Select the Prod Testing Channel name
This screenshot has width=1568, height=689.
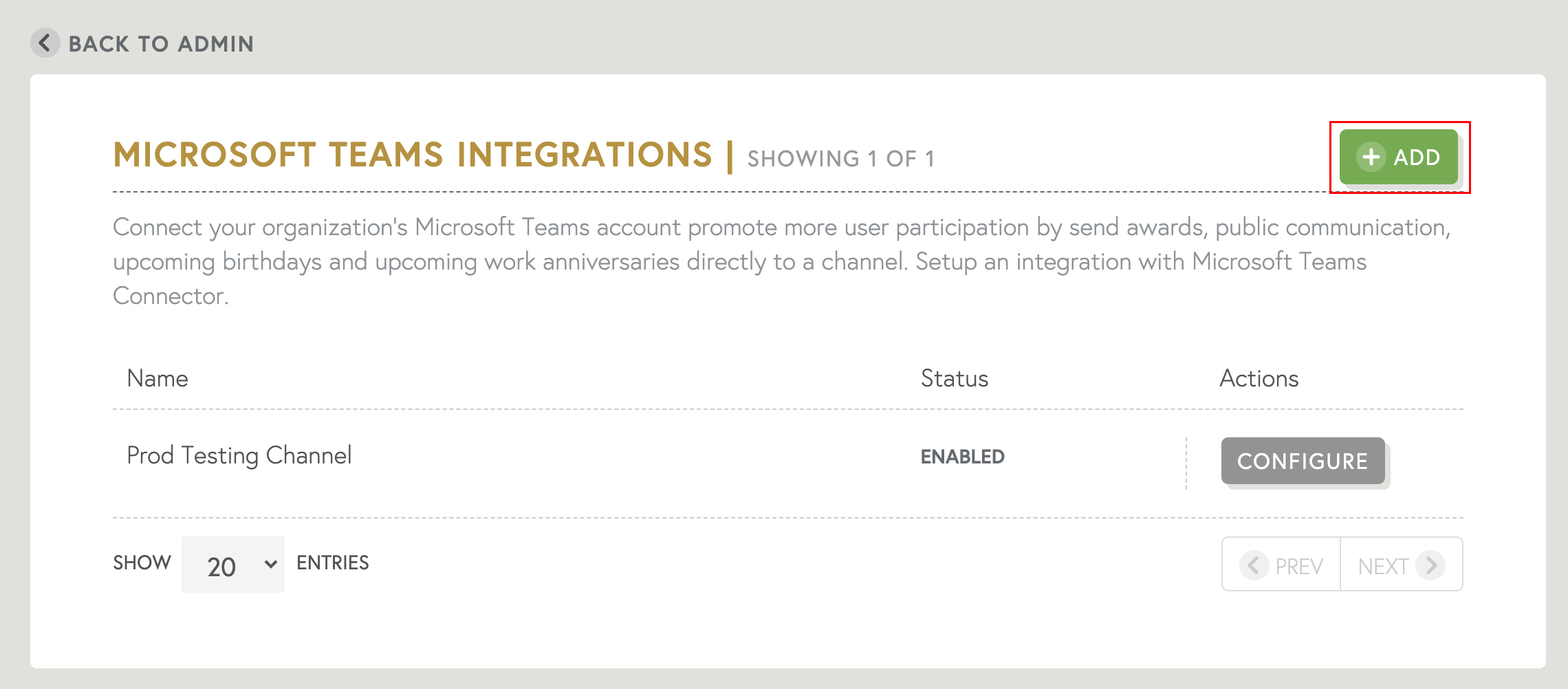(239, 455)
